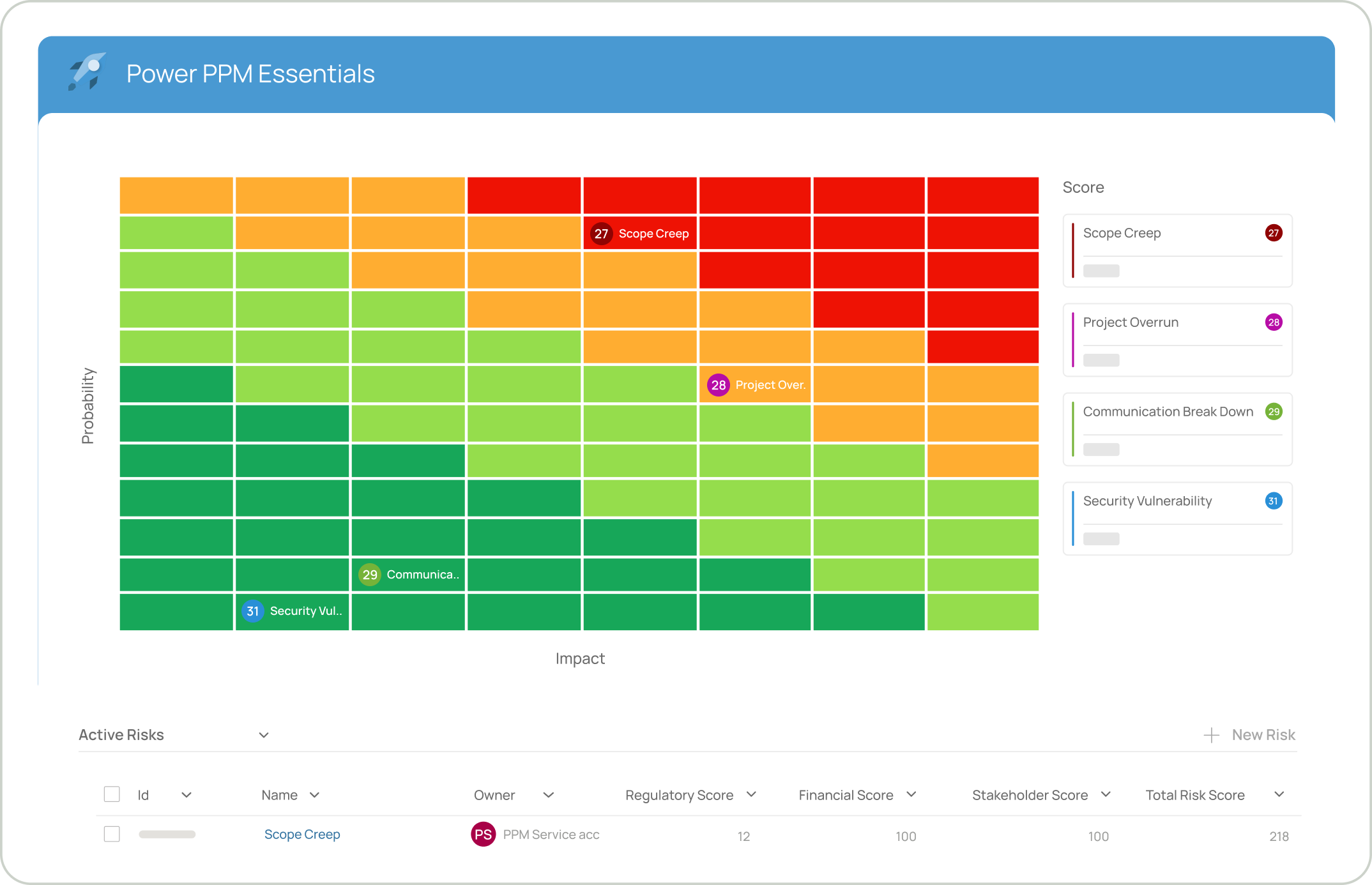Click the Regulatory Score value 12
This screenshot has height=885, width=1372.
(x=743, y=836)
